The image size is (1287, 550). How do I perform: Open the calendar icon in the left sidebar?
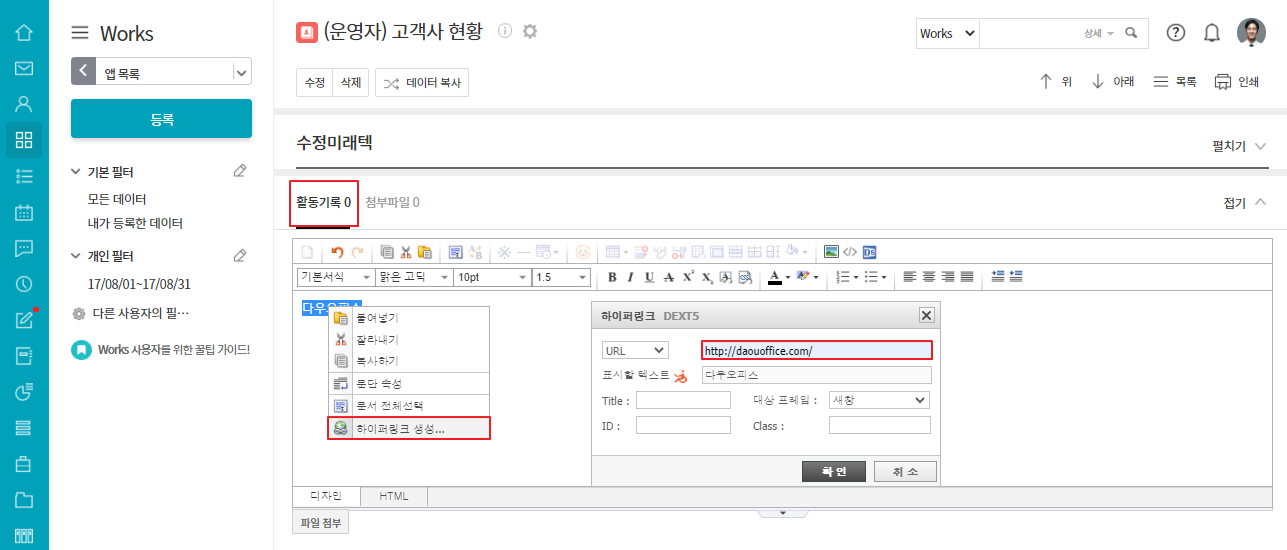pos(24,212)
